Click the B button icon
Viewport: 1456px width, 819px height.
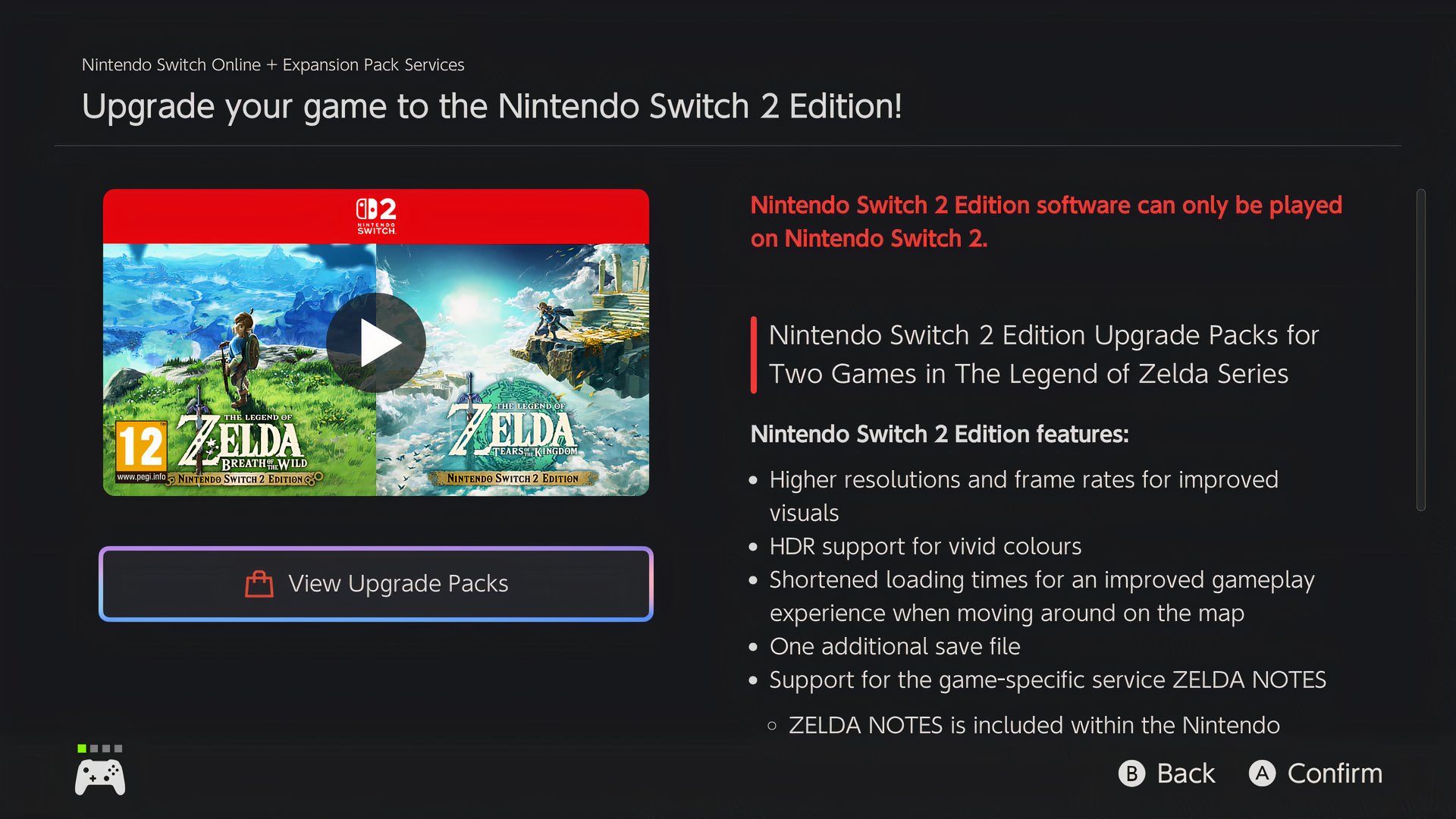tap(1131, 773)
